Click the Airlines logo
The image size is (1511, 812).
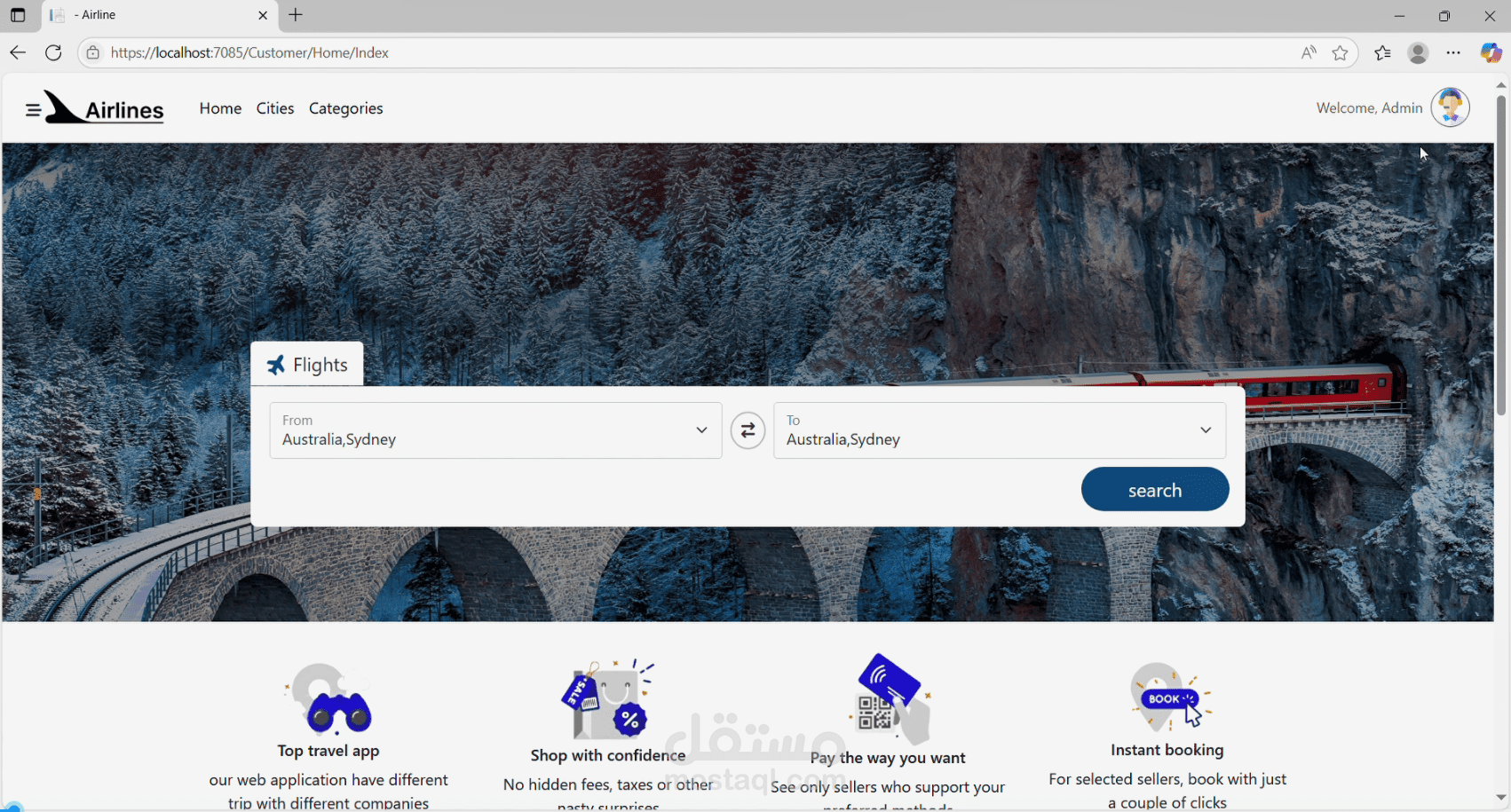(105, 108)
